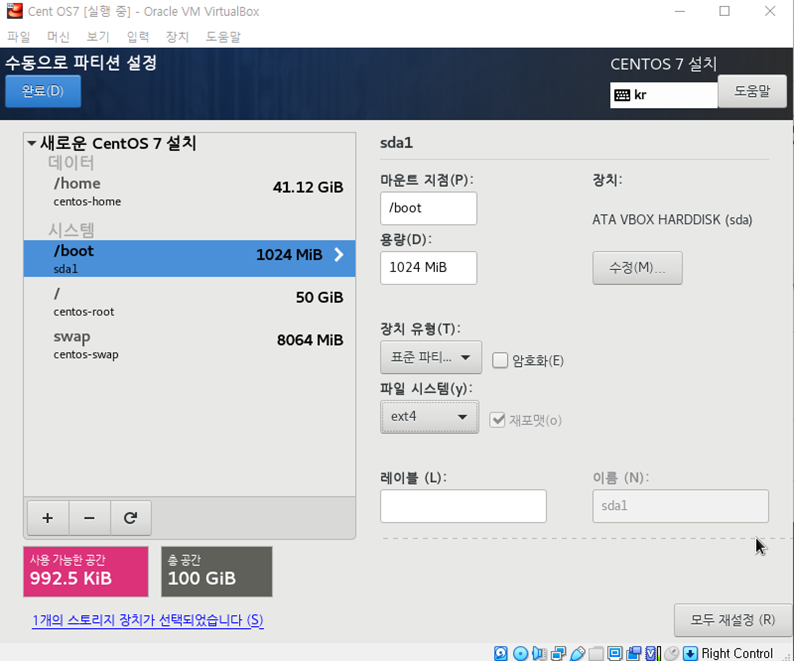This screenshot has height=661, width=794.
Task: Click the ATA VBOX HARDDISK (sda) text
Action: [672, 220]
